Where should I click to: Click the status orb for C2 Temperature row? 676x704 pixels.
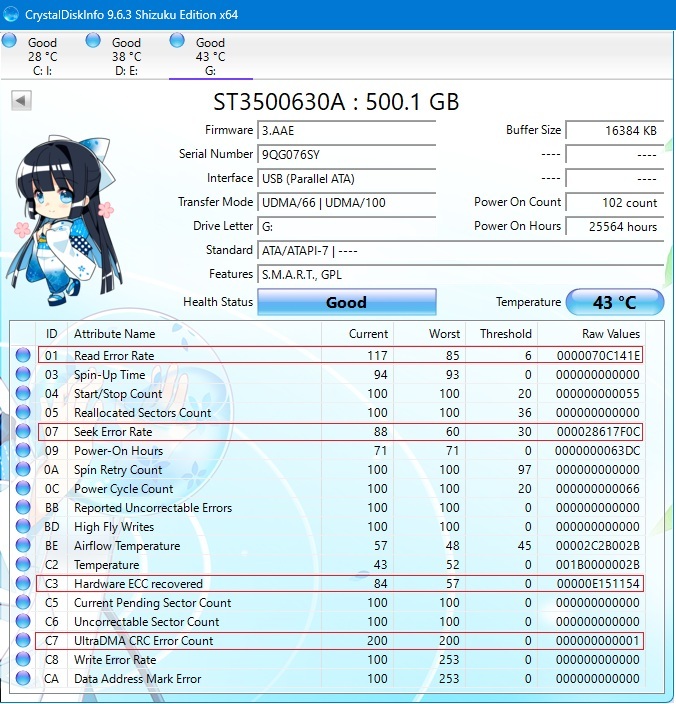tap(23, 564)
